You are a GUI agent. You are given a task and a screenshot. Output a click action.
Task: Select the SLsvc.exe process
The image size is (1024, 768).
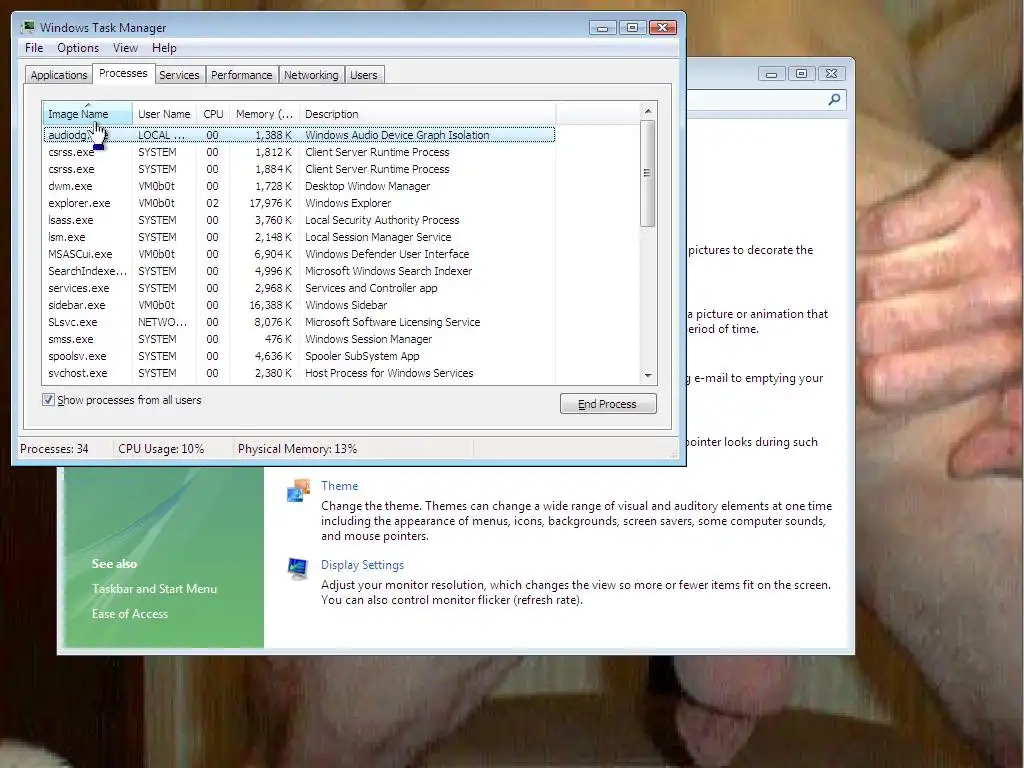coord(299,322)
